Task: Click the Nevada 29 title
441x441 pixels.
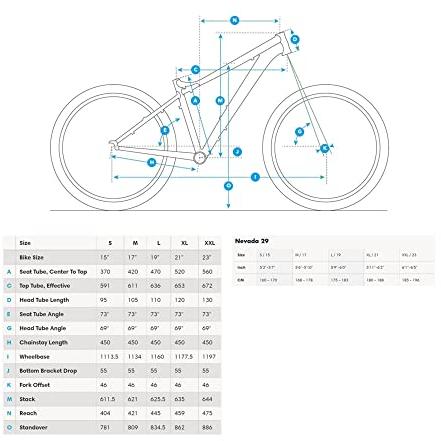Action: [x=252, y=241]
